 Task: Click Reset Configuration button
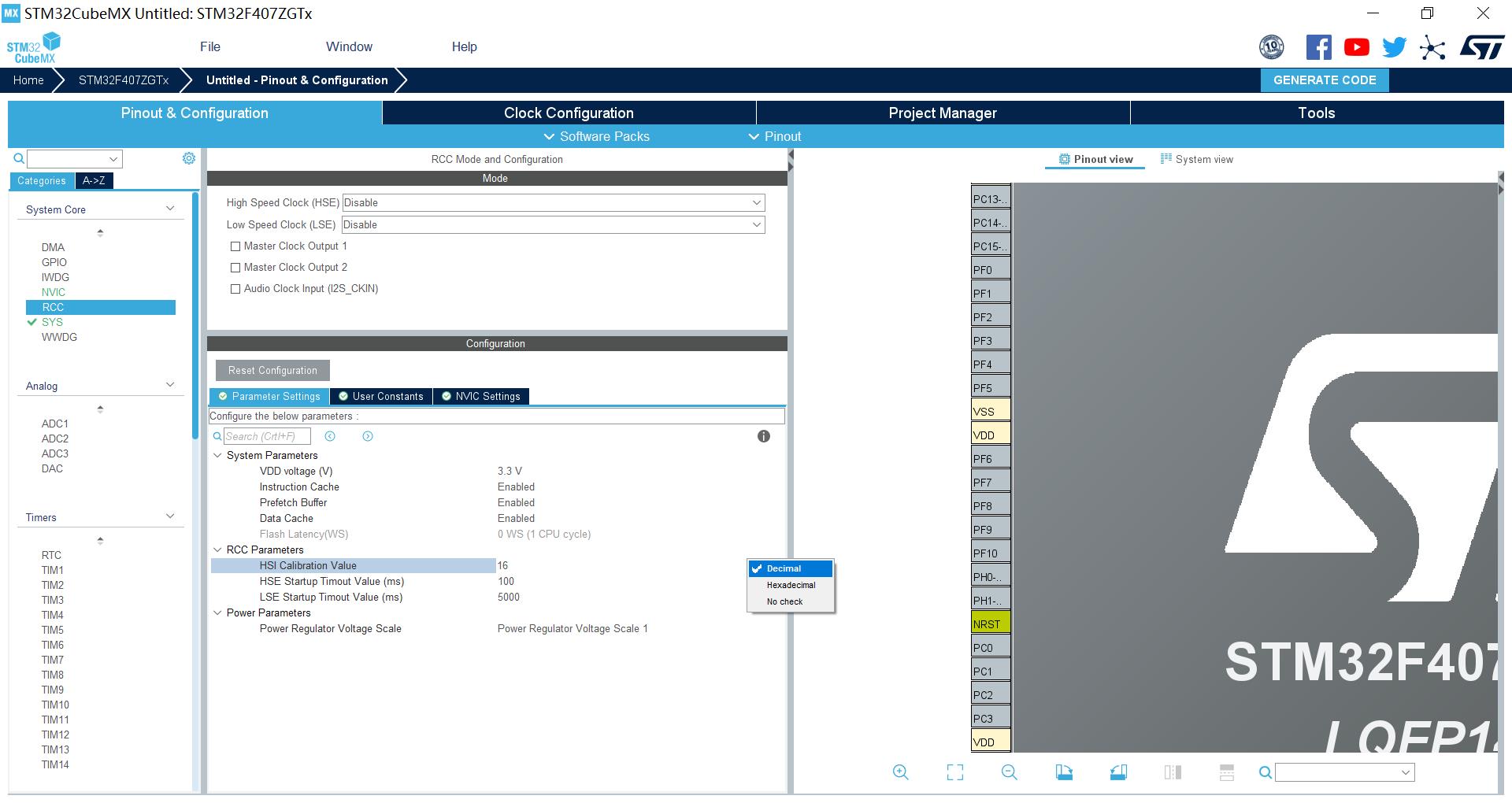(272, 371)
